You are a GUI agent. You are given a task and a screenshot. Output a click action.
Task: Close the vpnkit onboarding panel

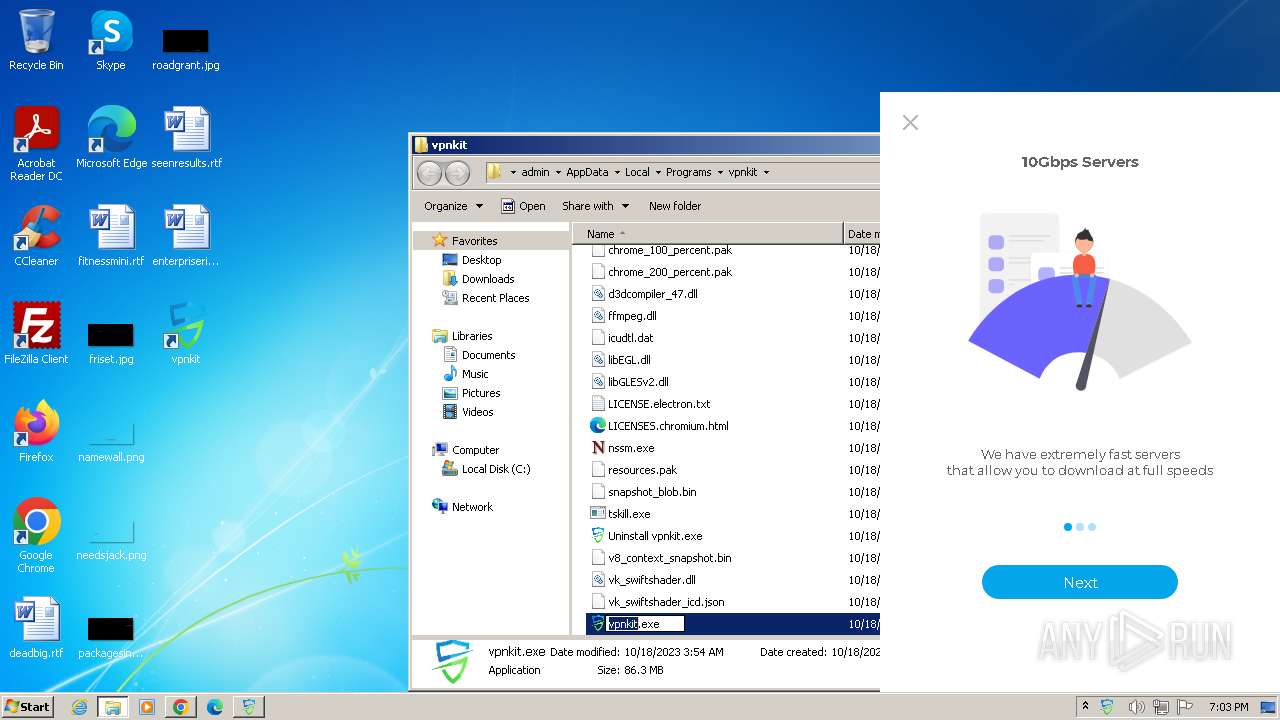pyautogui.click(x=910, y=122)
